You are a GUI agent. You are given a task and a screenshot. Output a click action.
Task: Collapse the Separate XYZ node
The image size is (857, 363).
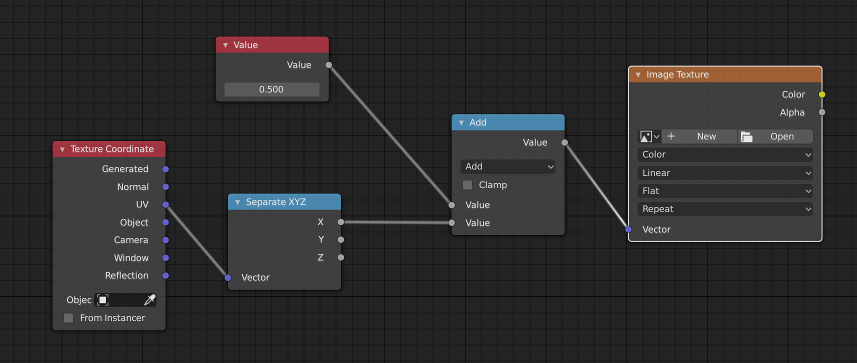[237, 202]
